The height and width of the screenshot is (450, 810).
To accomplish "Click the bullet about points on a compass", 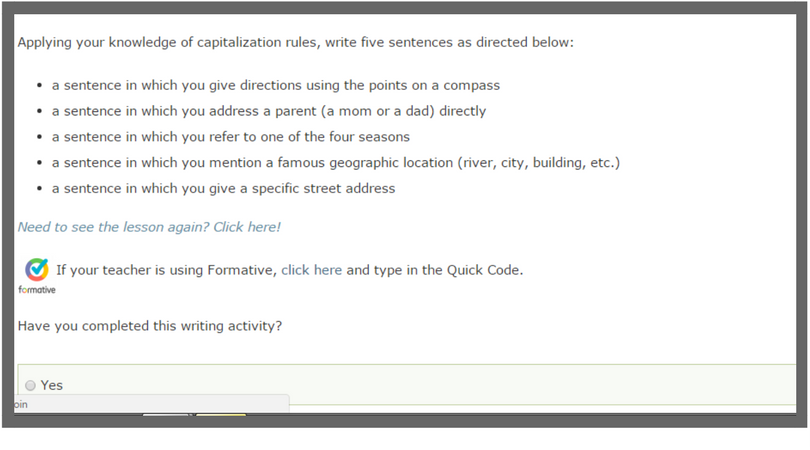I will point(276,85).
